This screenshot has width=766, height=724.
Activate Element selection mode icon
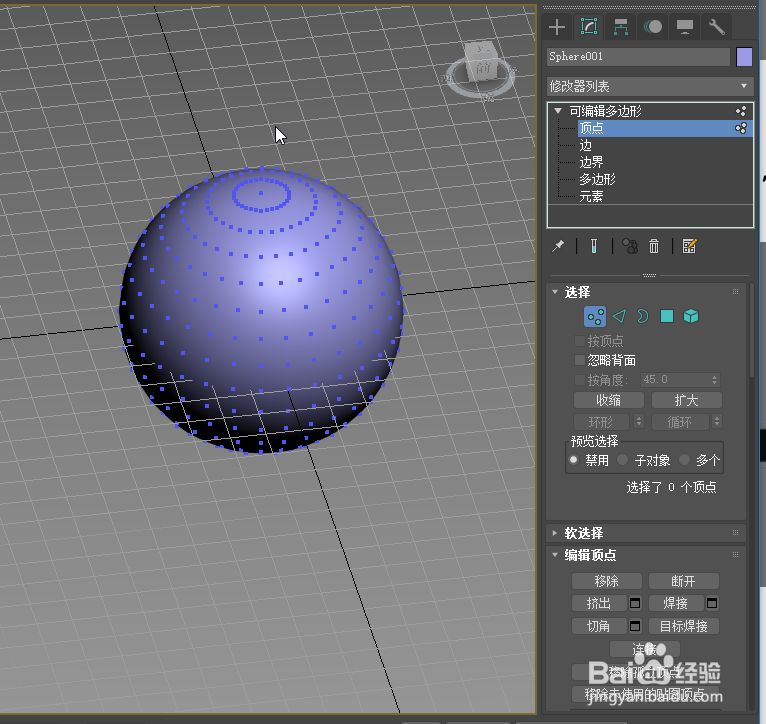tap(691, 317)
